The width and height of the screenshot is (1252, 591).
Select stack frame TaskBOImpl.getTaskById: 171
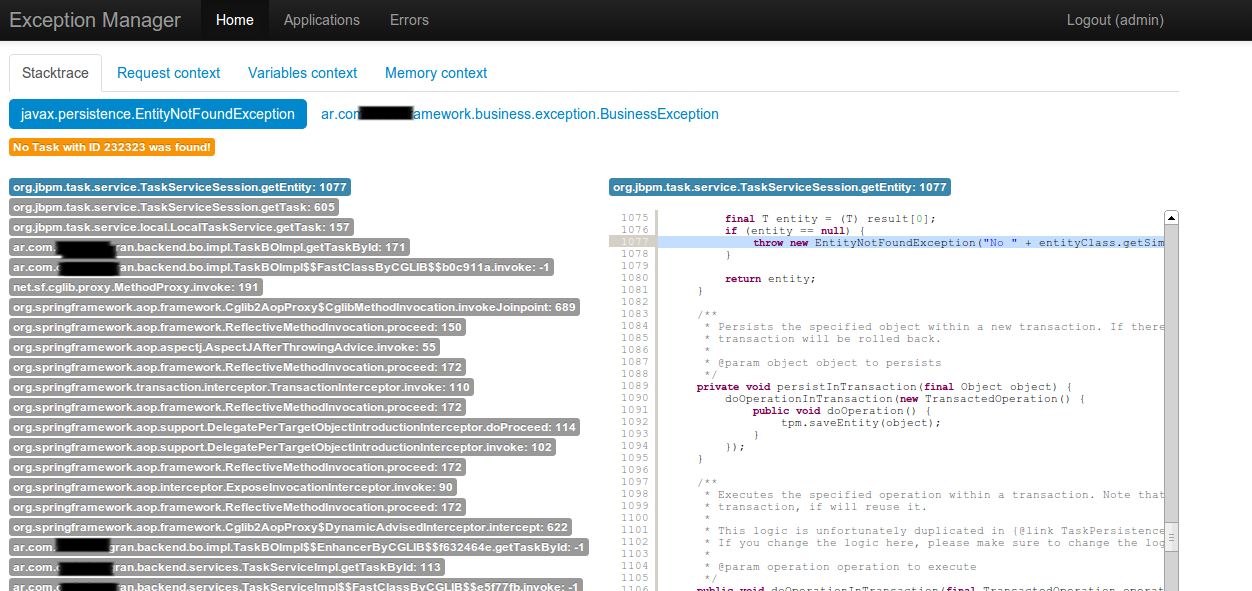click(209, 247)
